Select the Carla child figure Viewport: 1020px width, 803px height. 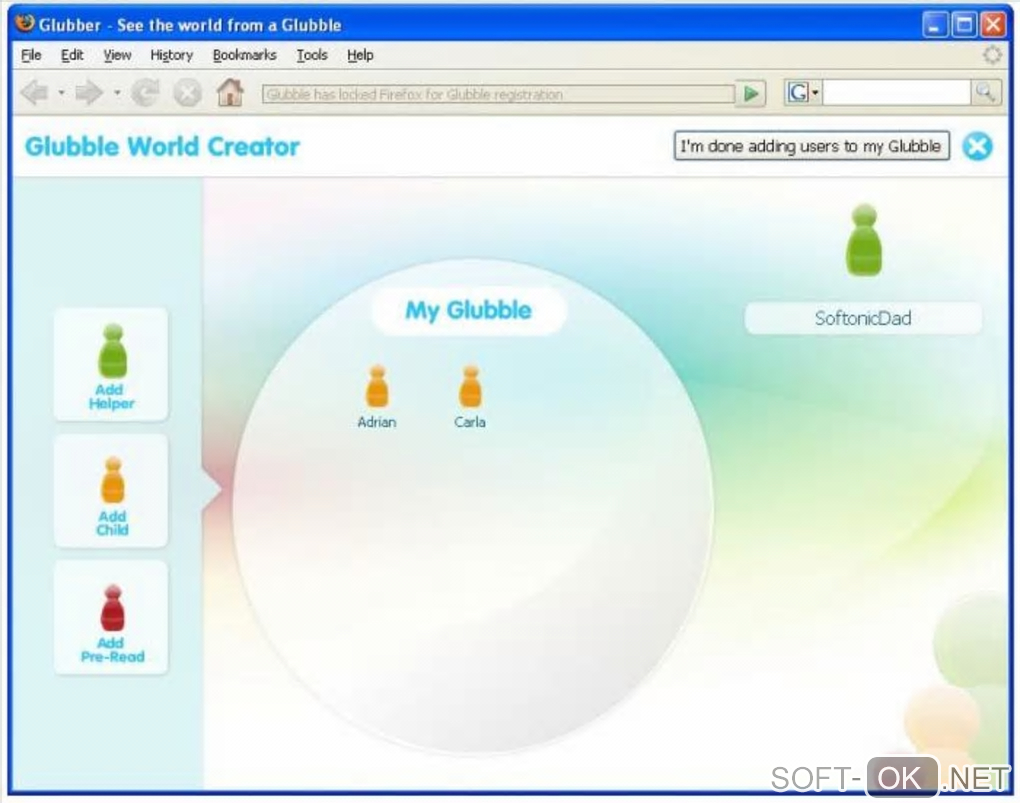click(x=470, y=396)
